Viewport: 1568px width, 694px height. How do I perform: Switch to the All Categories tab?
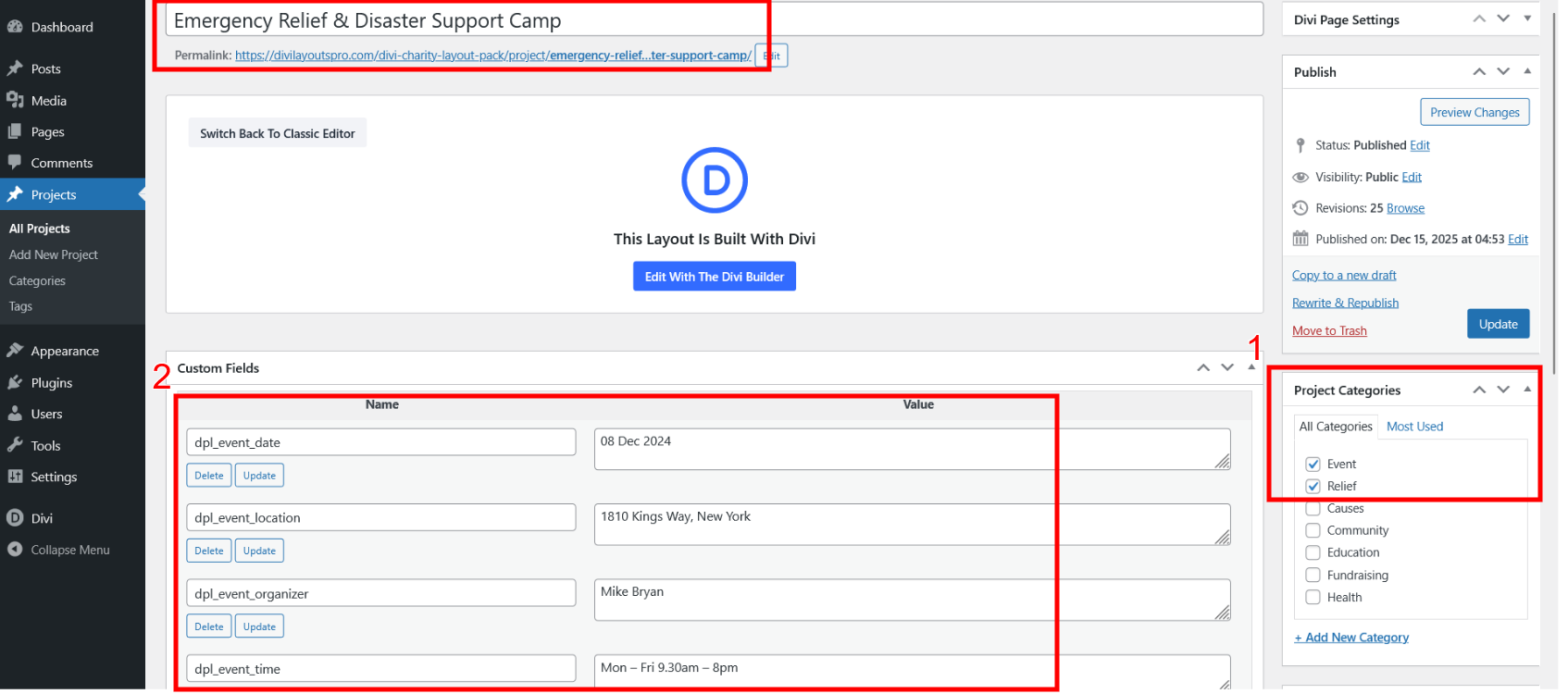tap(1336, 427)
